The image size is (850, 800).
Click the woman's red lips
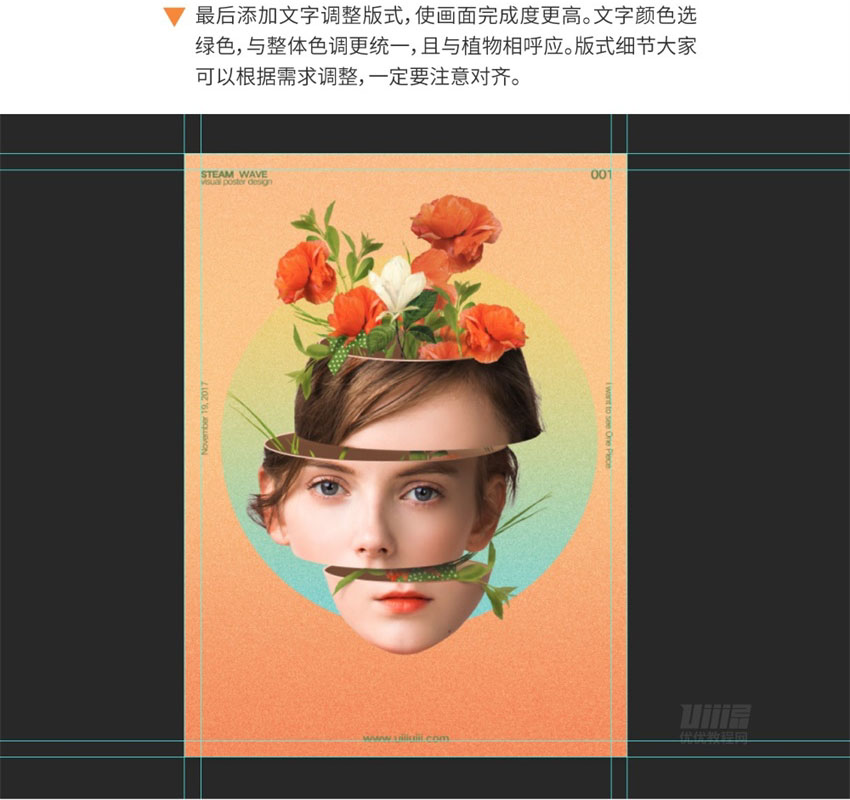(402, 601)
